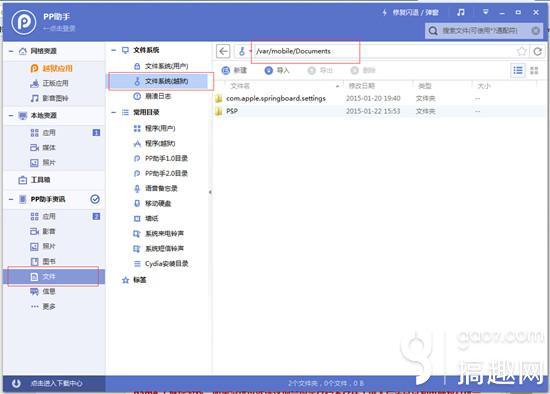Switch to list view
The width and height of the screenshot is (550, 394).
[518, 71]
